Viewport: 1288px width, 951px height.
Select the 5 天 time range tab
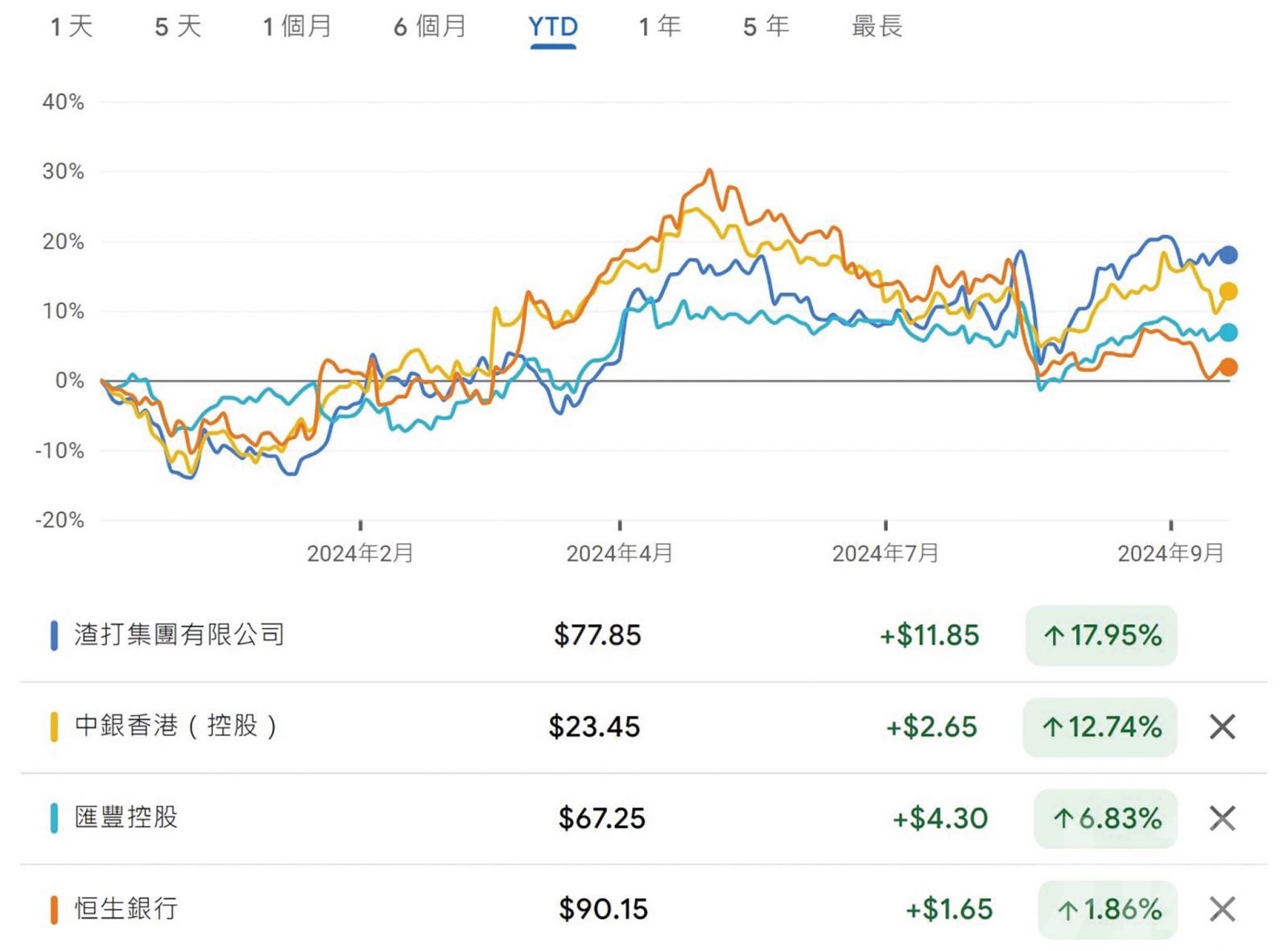click(178, 27)
